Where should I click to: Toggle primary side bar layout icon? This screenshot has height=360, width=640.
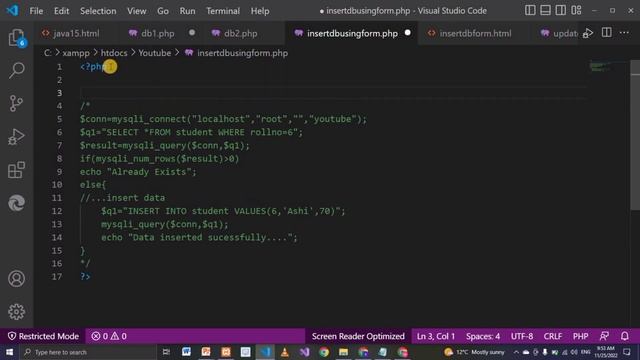(x=530, y=10)
